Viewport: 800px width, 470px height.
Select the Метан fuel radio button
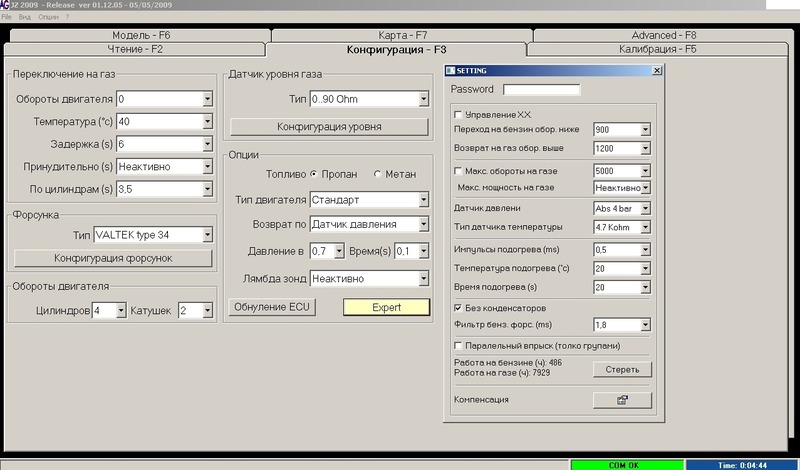click(378, 174)
